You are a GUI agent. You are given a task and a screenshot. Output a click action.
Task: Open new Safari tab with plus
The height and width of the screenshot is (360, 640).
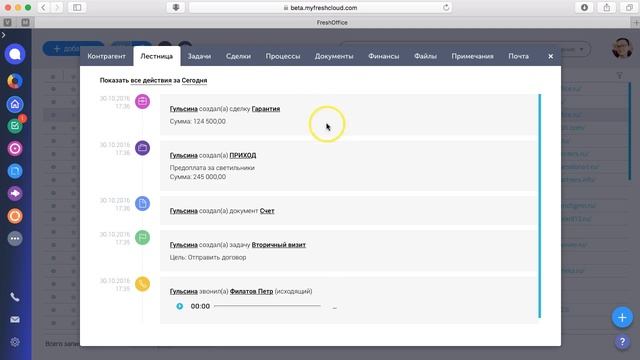tap(636, 22)
